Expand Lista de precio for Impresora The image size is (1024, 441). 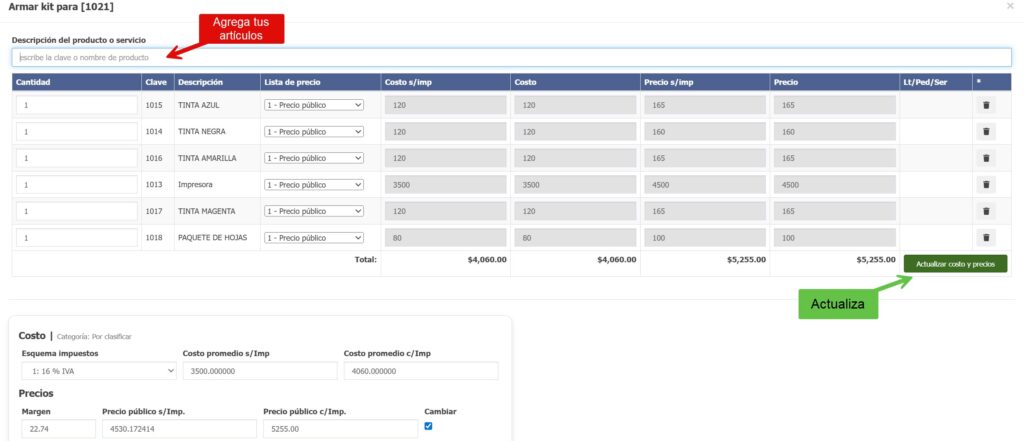click(x=314, y=185)
